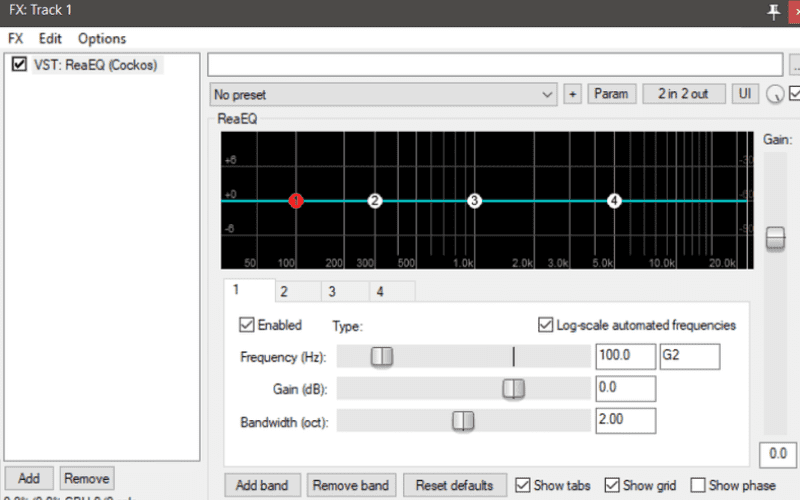Click the bandwidth field 2.00
This screenshot has width=800, height=500.
(x=626, y=421)
